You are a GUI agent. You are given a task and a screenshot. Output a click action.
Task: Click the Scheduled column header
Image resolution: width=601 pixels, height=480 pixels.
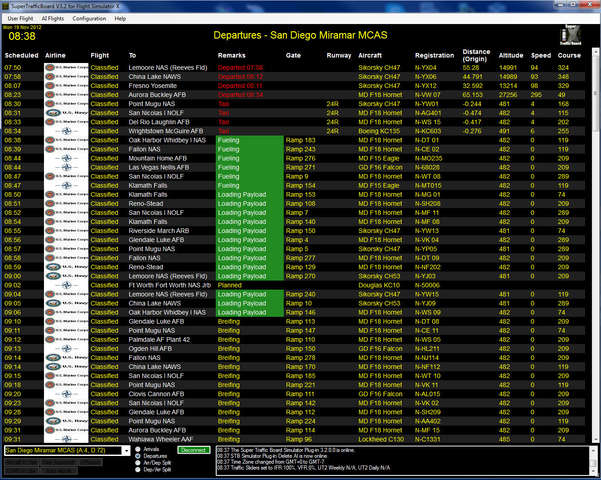pyautogui.click(x=21, y=56)
